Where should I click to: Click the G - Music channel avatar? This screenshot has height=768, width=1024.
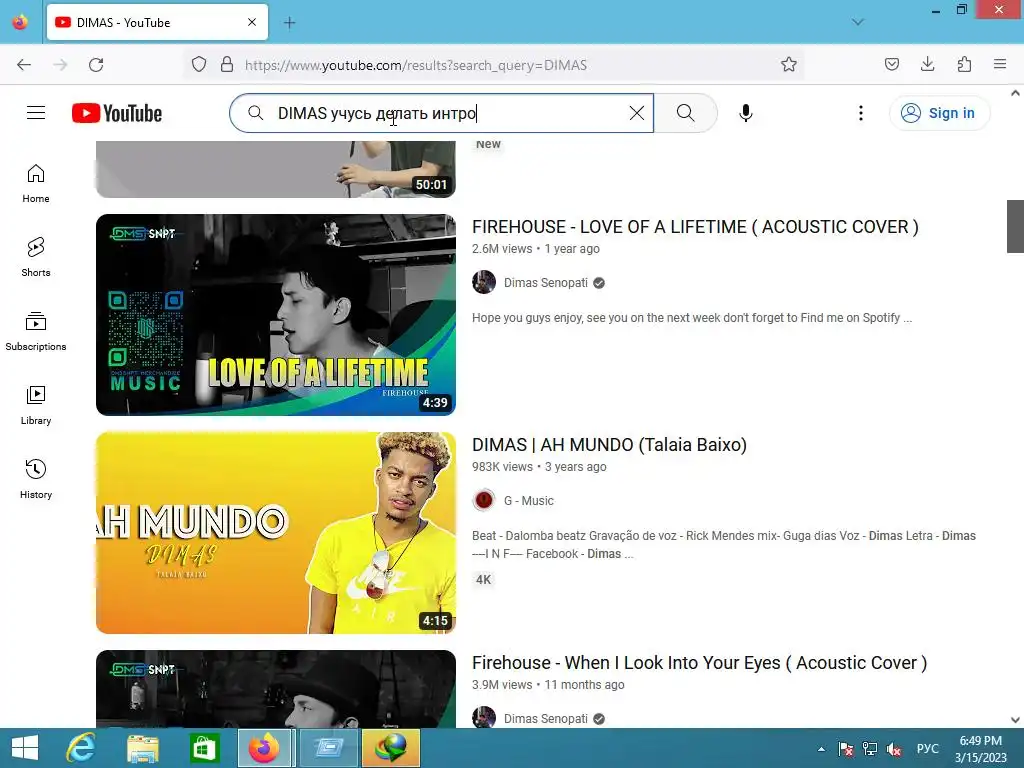484,501
